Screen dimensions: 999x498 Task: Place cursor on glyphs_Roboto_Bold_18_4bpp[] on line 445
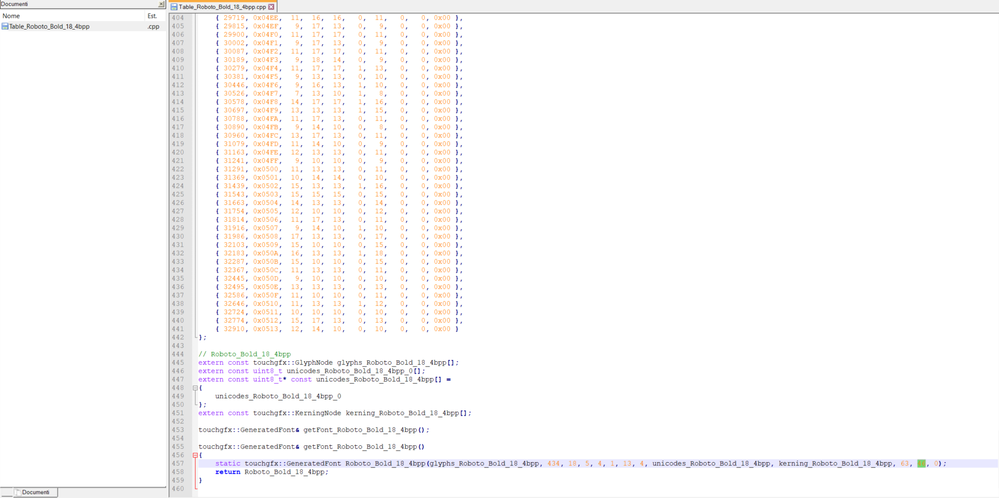pyautogui.click(x=396, y=362)
